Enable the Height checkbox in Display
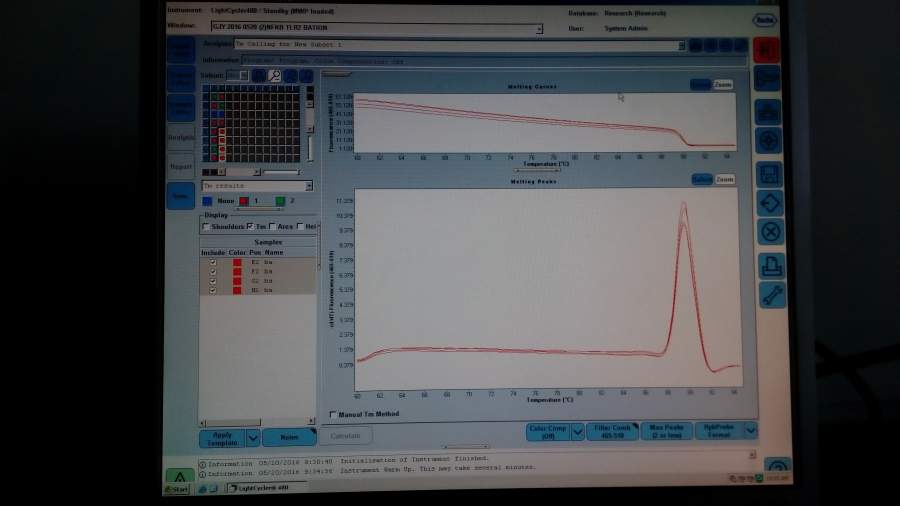 tap(300, 227)
